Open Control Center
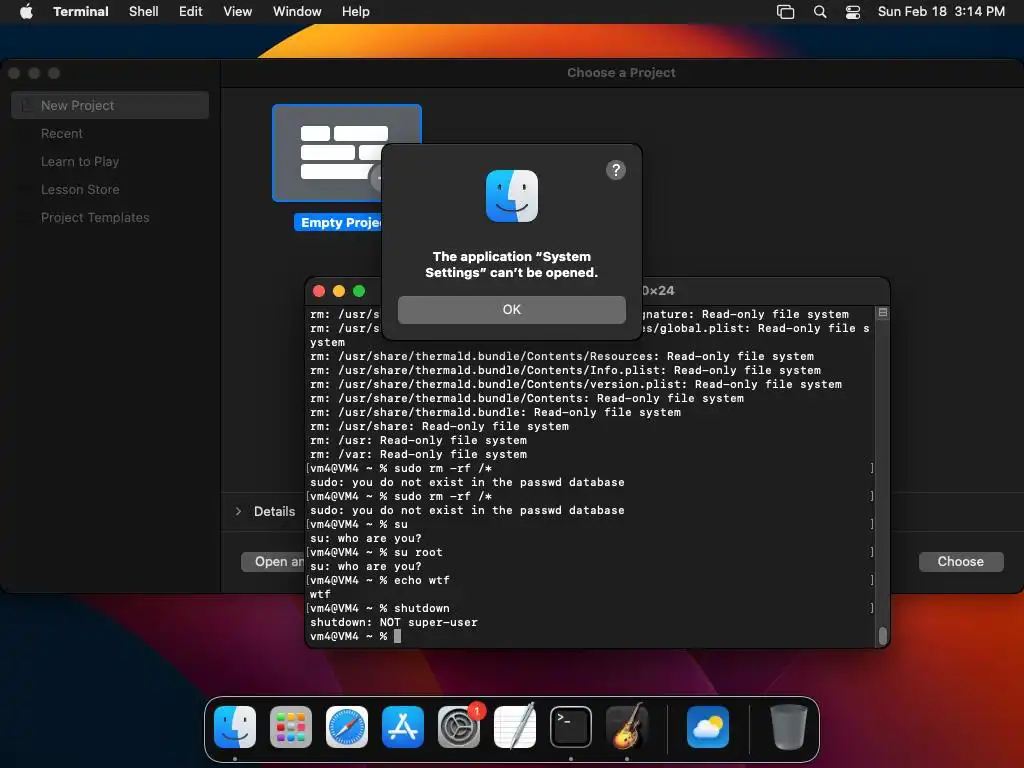 [x=852, y=12]
